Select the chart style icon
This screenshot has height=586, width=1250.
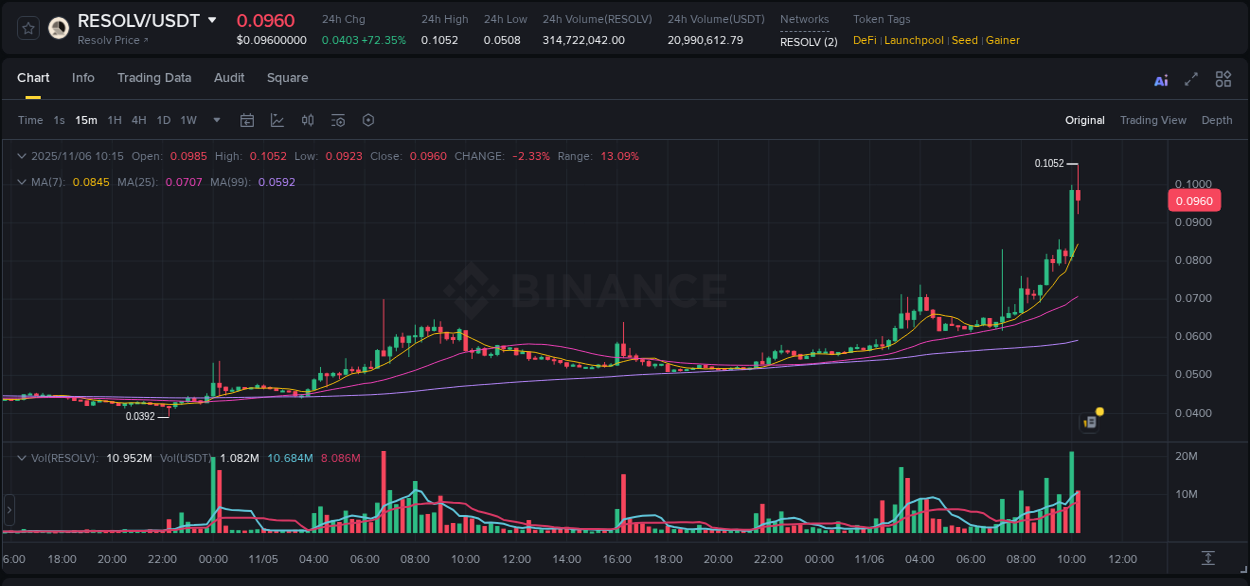coord(277,119)
